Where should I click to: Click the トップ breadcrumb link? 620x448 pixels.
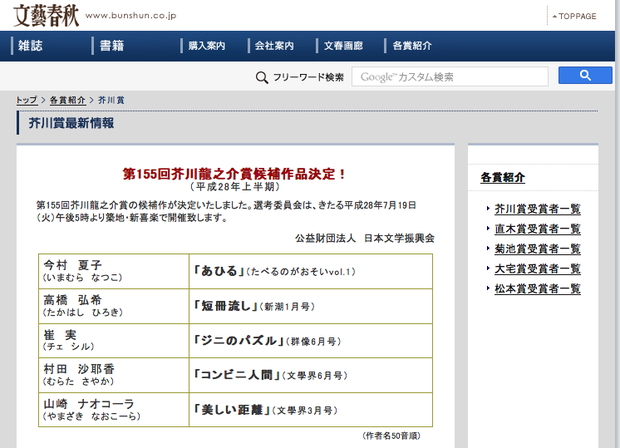point(26,100)
